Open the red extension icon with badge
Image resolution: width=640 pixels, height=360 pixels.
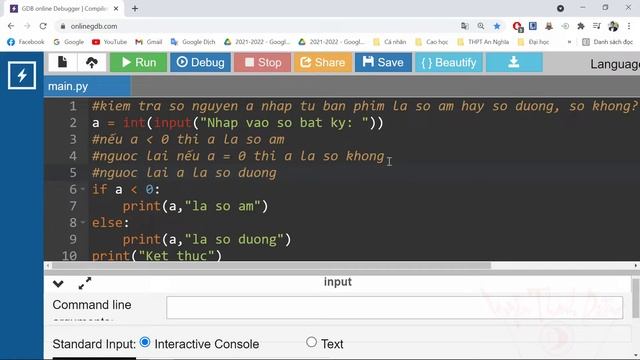pyautogui.click(x=517, y=27)
